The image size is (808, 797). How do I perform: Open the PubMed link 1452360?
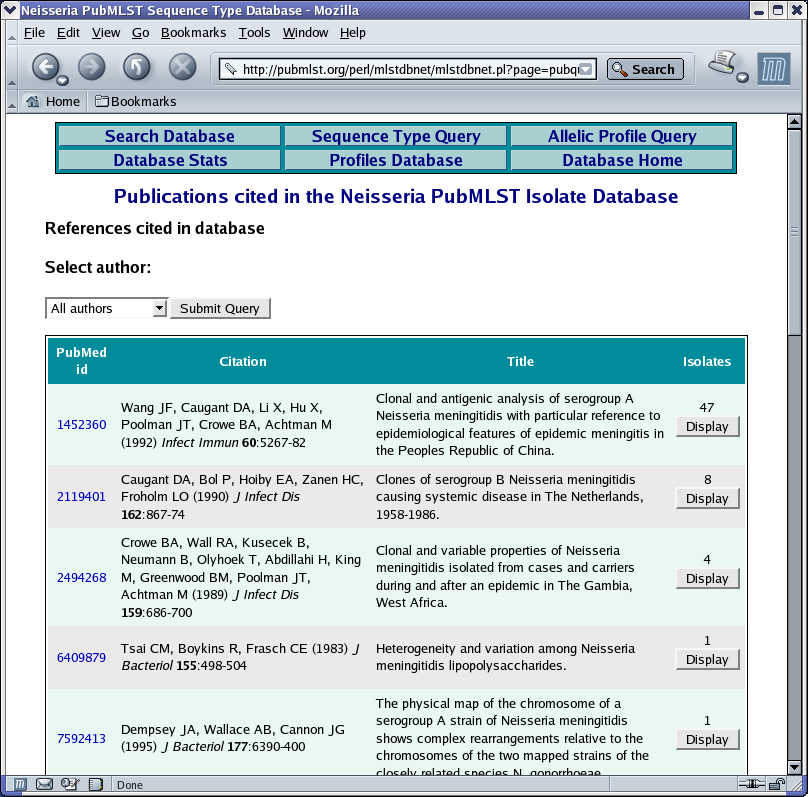(81, 425)
